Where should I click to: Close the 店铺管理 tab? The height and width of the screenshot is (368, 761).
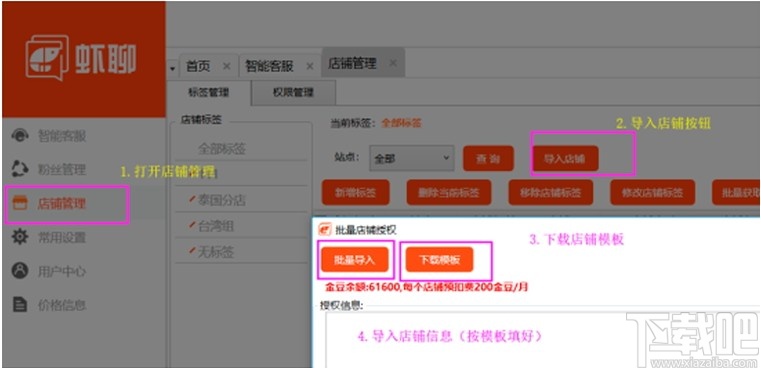pyautogui.click(x=393, y=63)
